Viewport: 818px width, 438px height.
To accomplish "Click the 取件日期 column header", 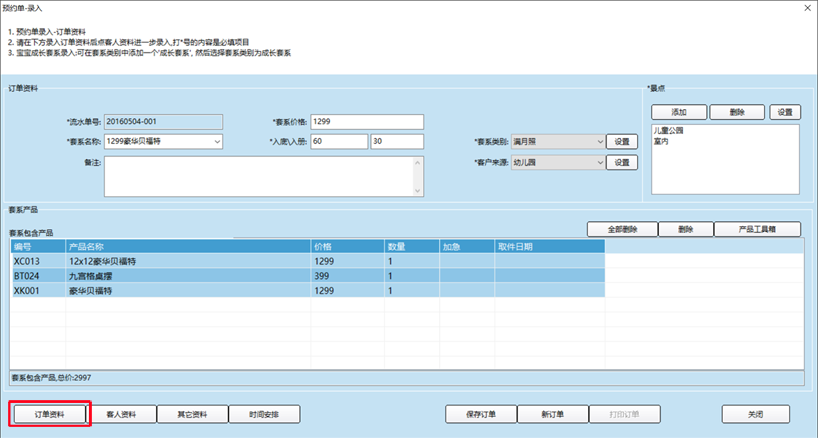I will [550, 247].
